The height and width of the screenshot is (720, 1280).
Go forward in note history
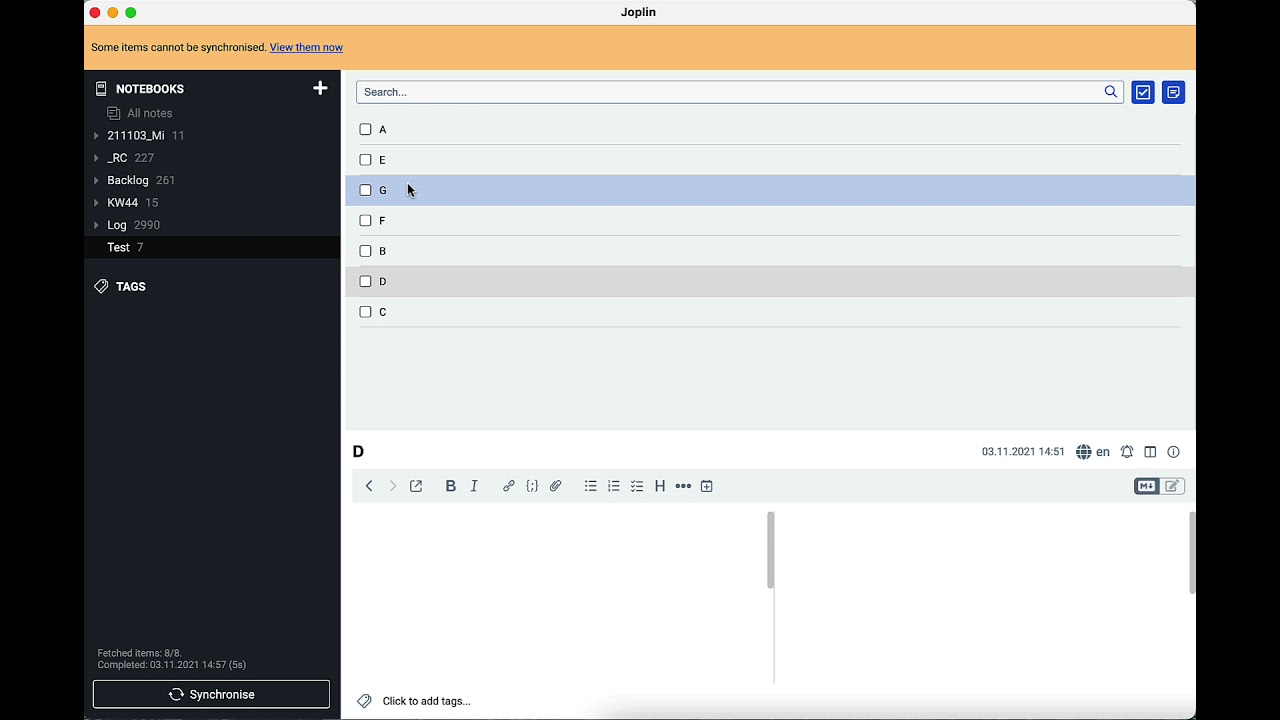(x=392, y=486)
